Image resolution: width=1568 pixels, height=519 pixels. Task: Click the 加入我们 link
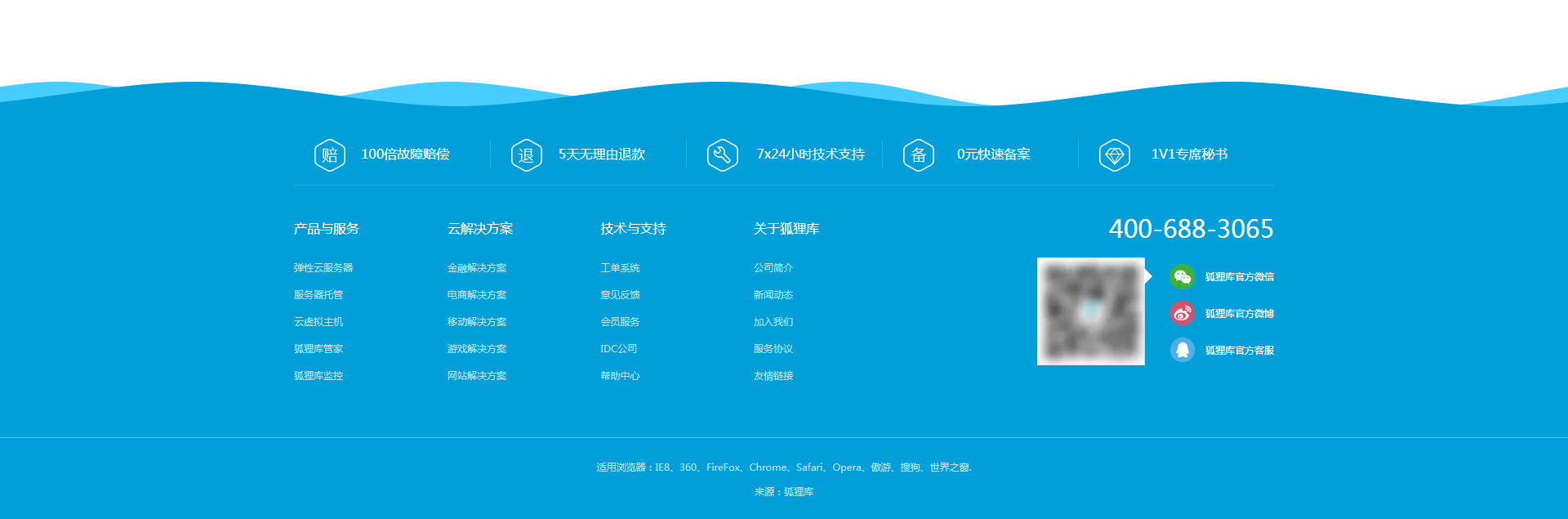773,322
